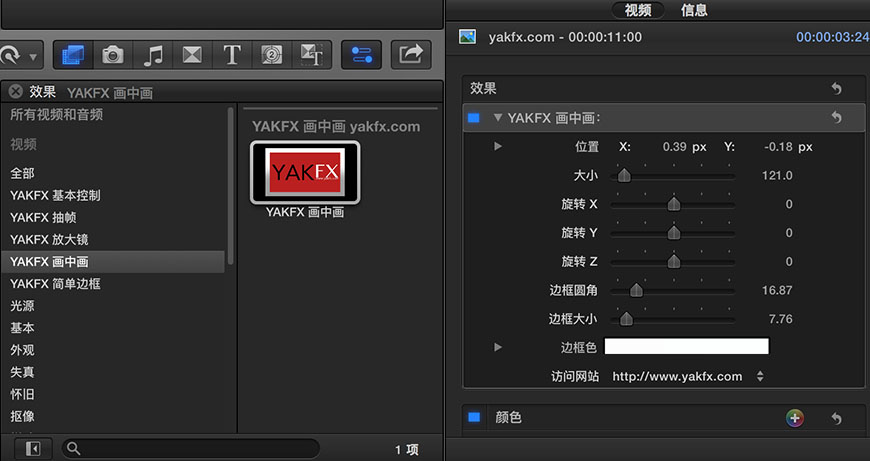Image resolution: width=870 pixels, height=461 pixels.
Task: Reset all effects with top arrow
Action: tap(836, 88)
